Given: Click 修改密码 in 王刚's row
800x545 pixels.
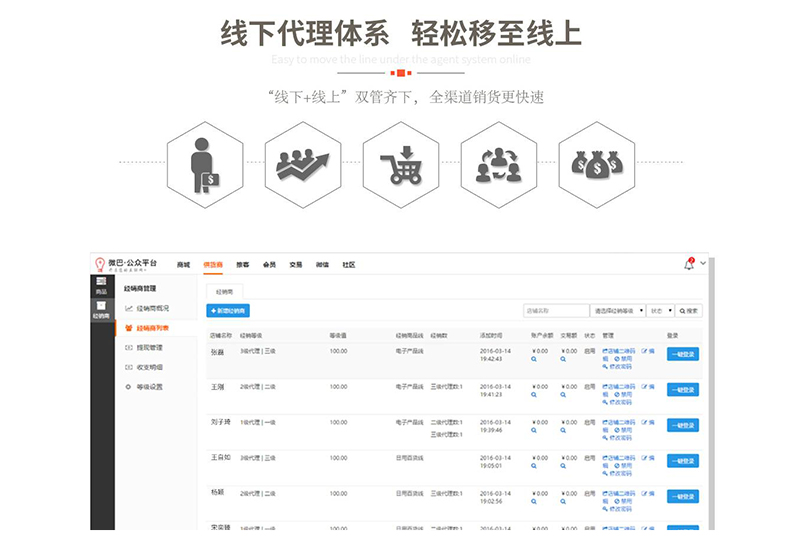Looking at the screenshot, I should 617,402.
